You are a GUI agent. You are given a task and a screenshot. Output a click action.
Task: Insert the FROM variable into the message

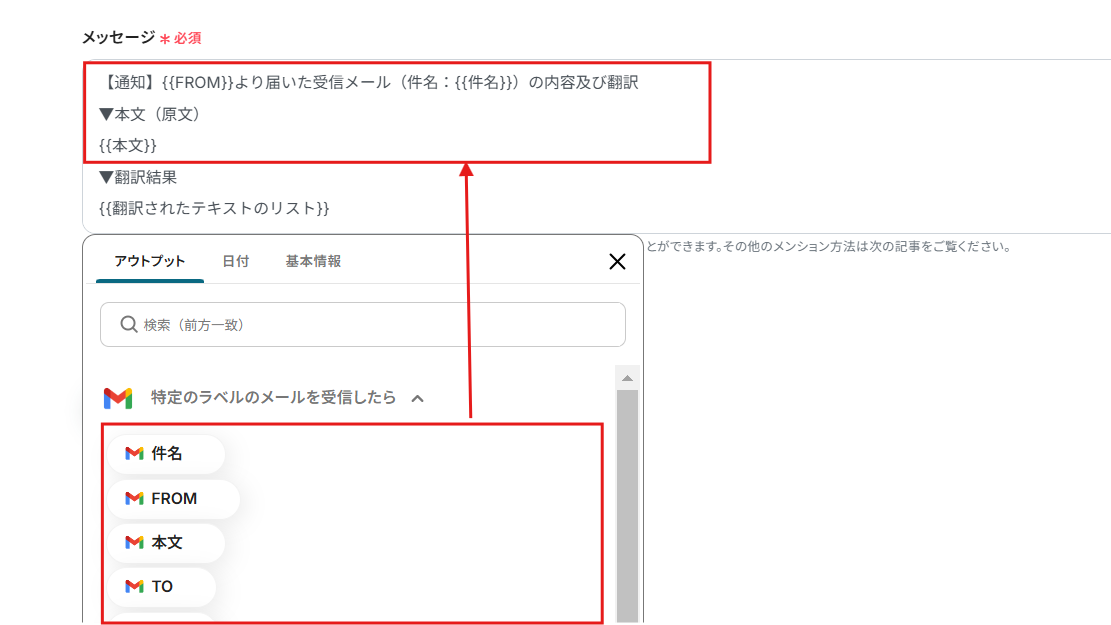coord(175,498)
